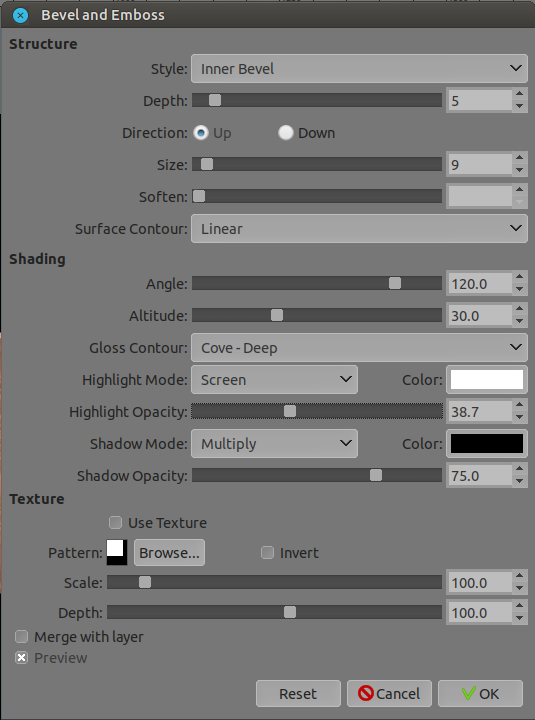Click the Altitude value field 30.0
Image resolution: width=535 pixels, height=720 pixels.
click(x=480, y=315)
